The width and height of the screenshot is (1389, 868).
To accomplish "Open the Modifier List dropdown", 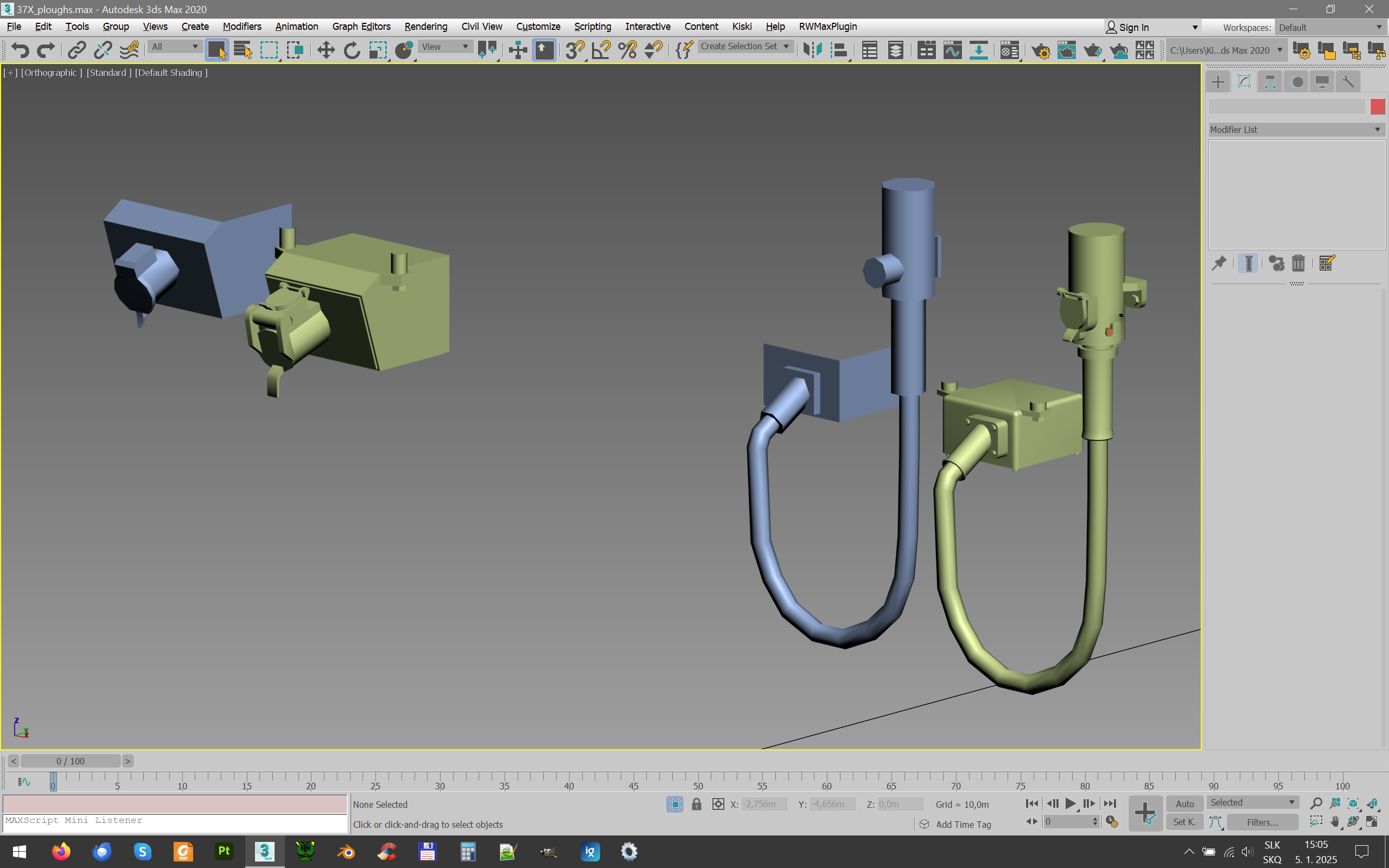I will pyautogui.click(x=1297, y=130).
